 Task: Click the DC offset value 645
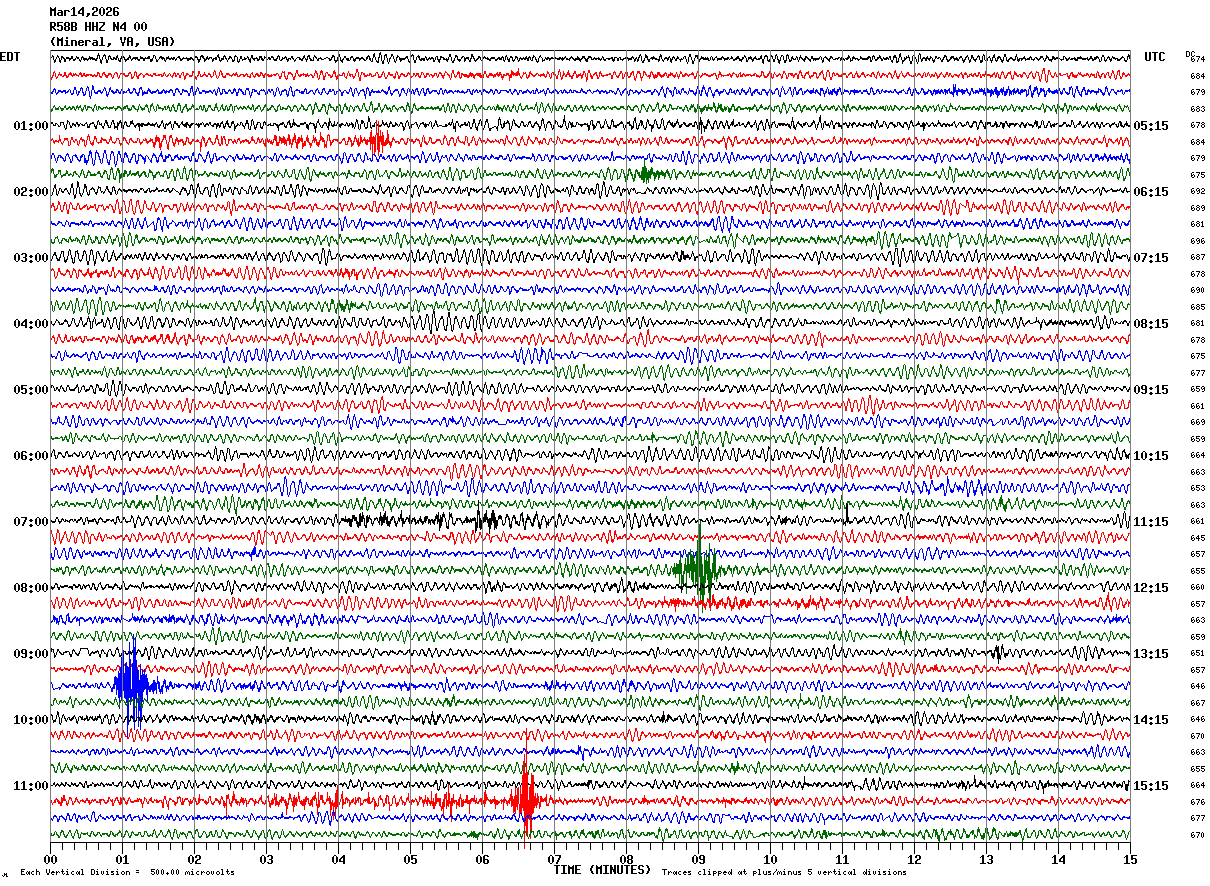pyautogui.click(x=1197, y=538)
